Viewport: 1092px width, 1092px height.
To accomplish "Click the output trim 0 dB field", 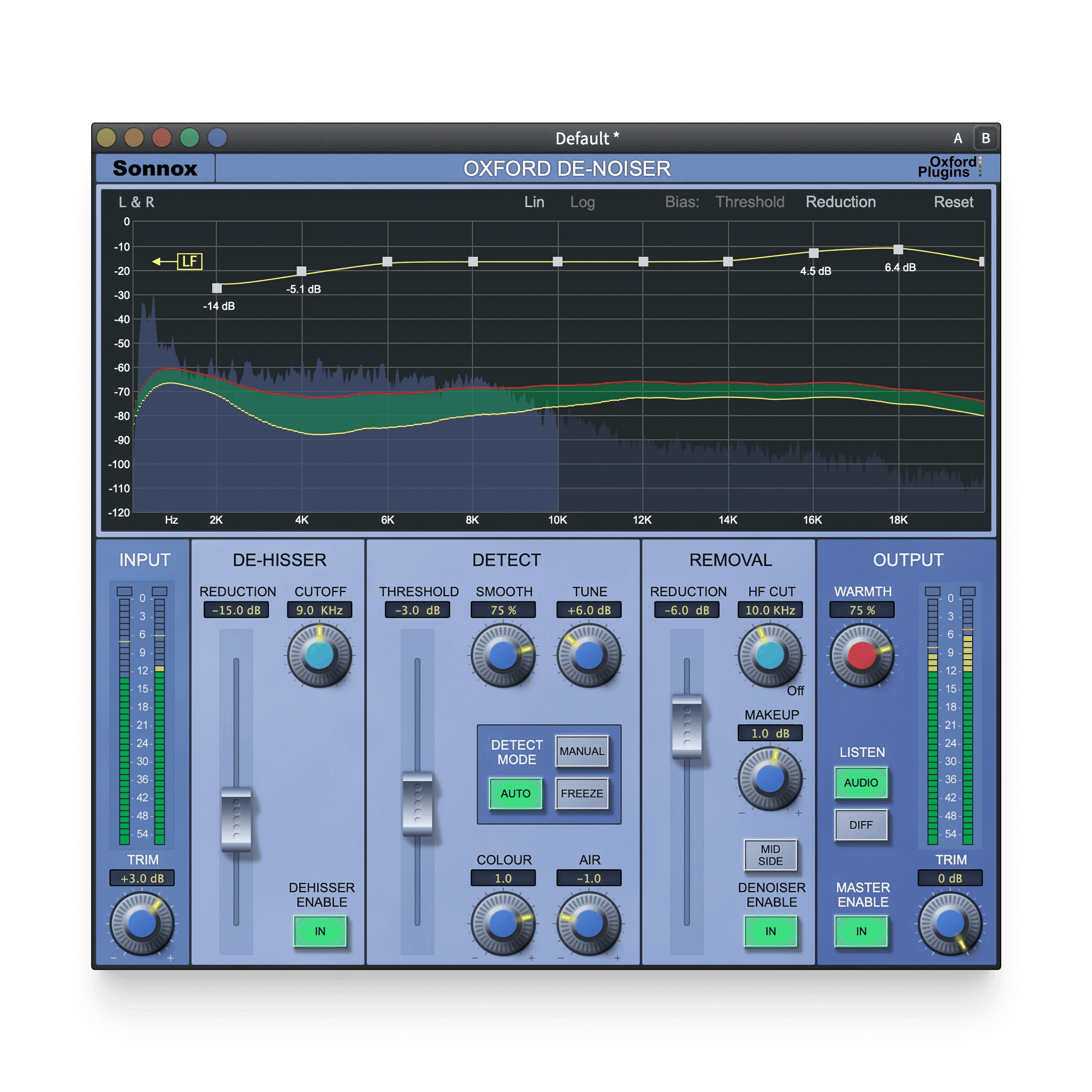I will click(x=950, y=878).
